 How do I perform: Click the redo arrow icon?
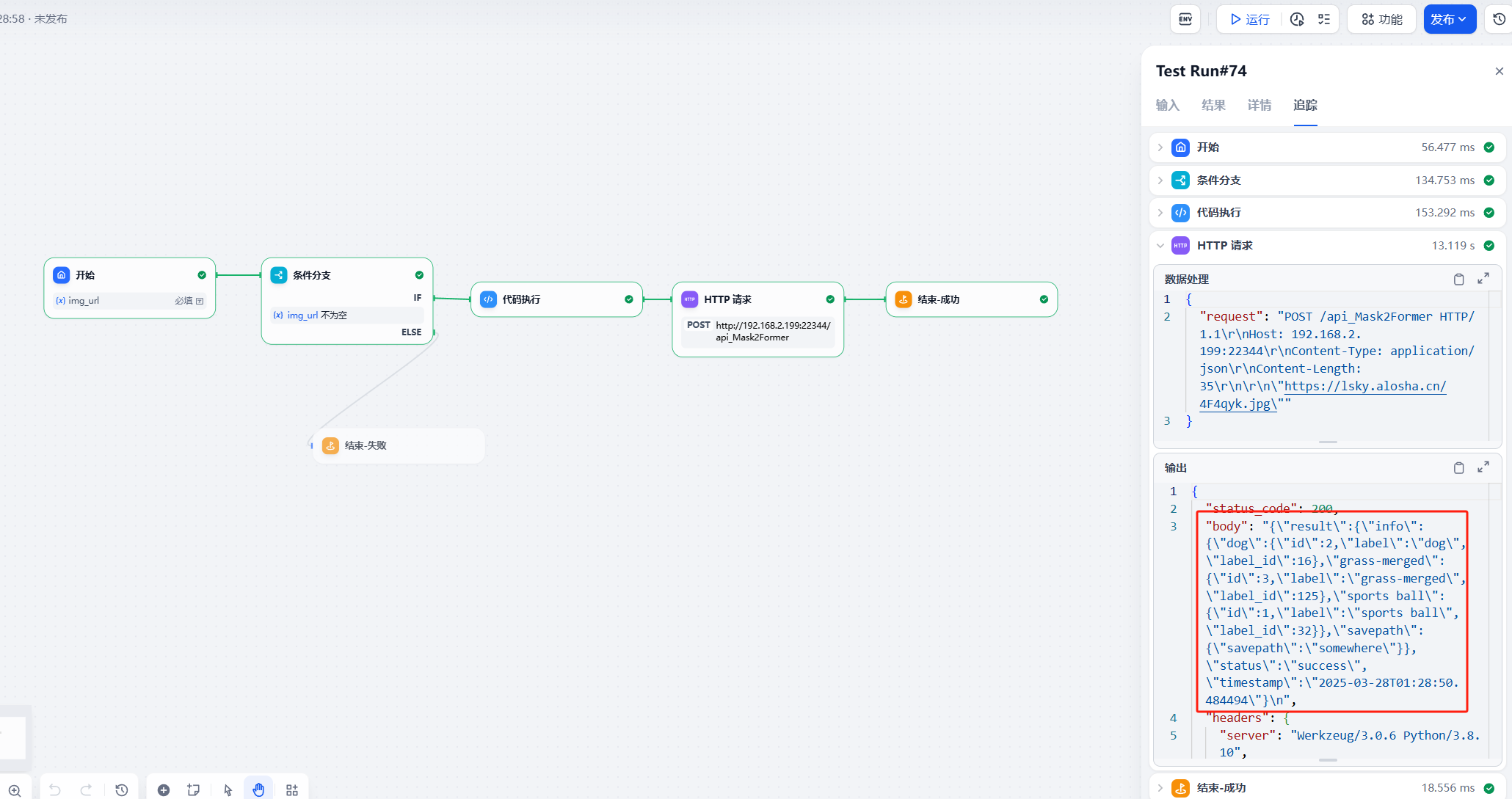86,790
